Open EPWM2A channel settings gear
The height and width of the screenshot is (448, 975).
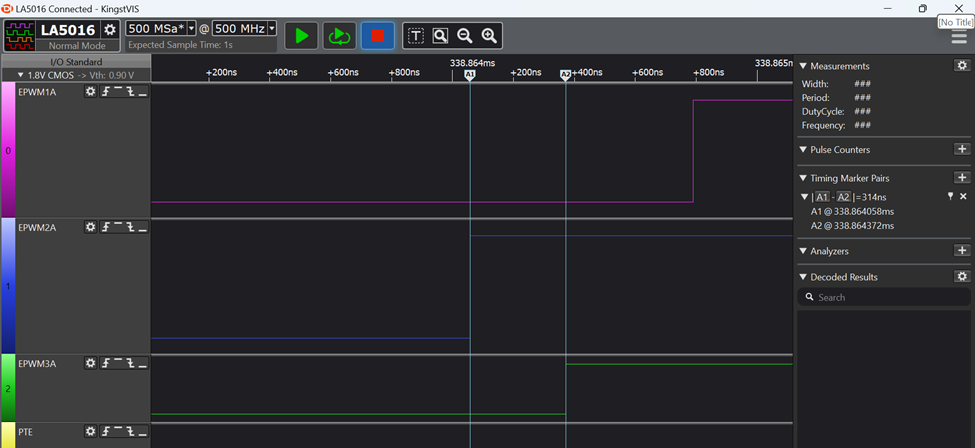(91, 227)
